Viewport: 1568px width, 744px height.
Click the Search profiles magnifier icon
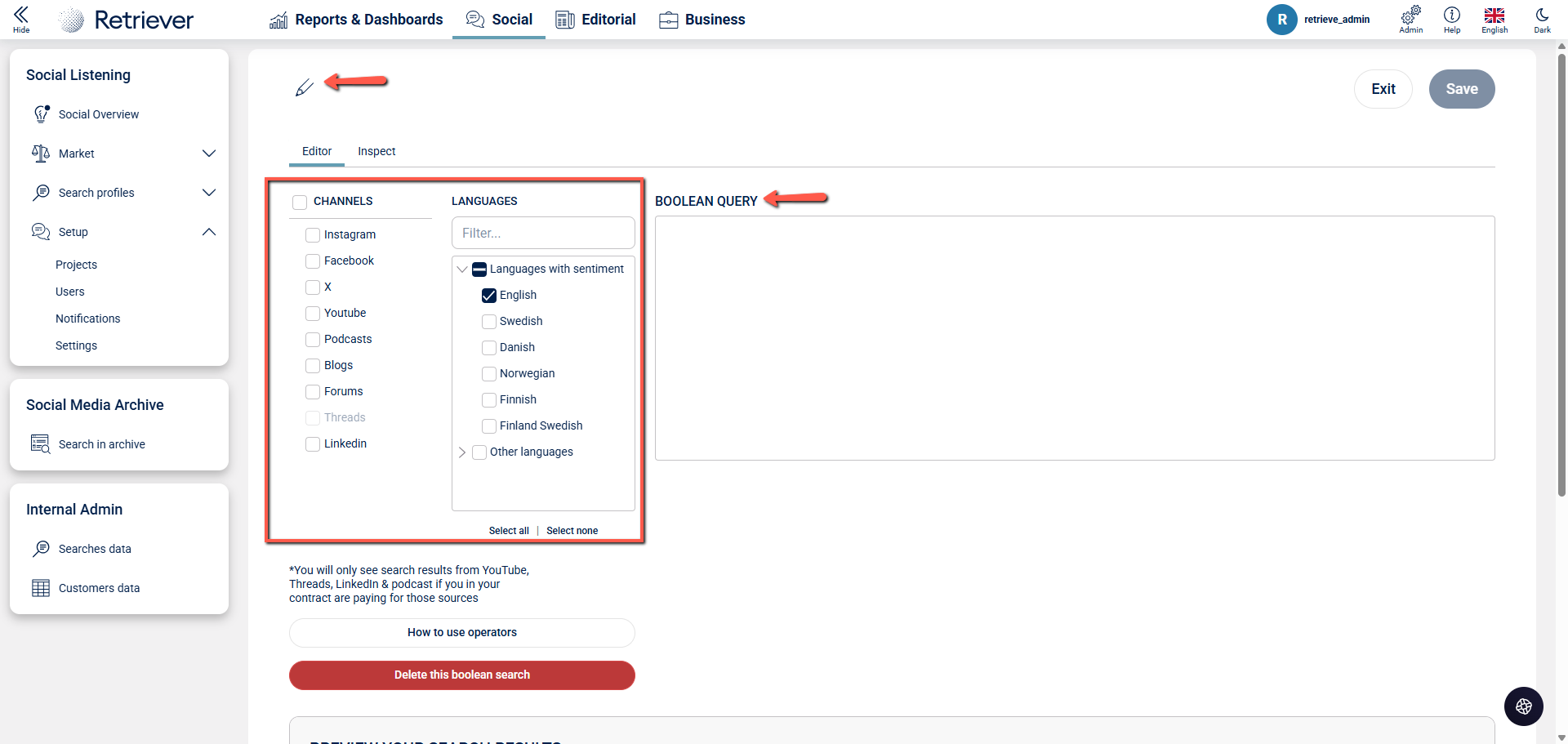click(41, 193)
